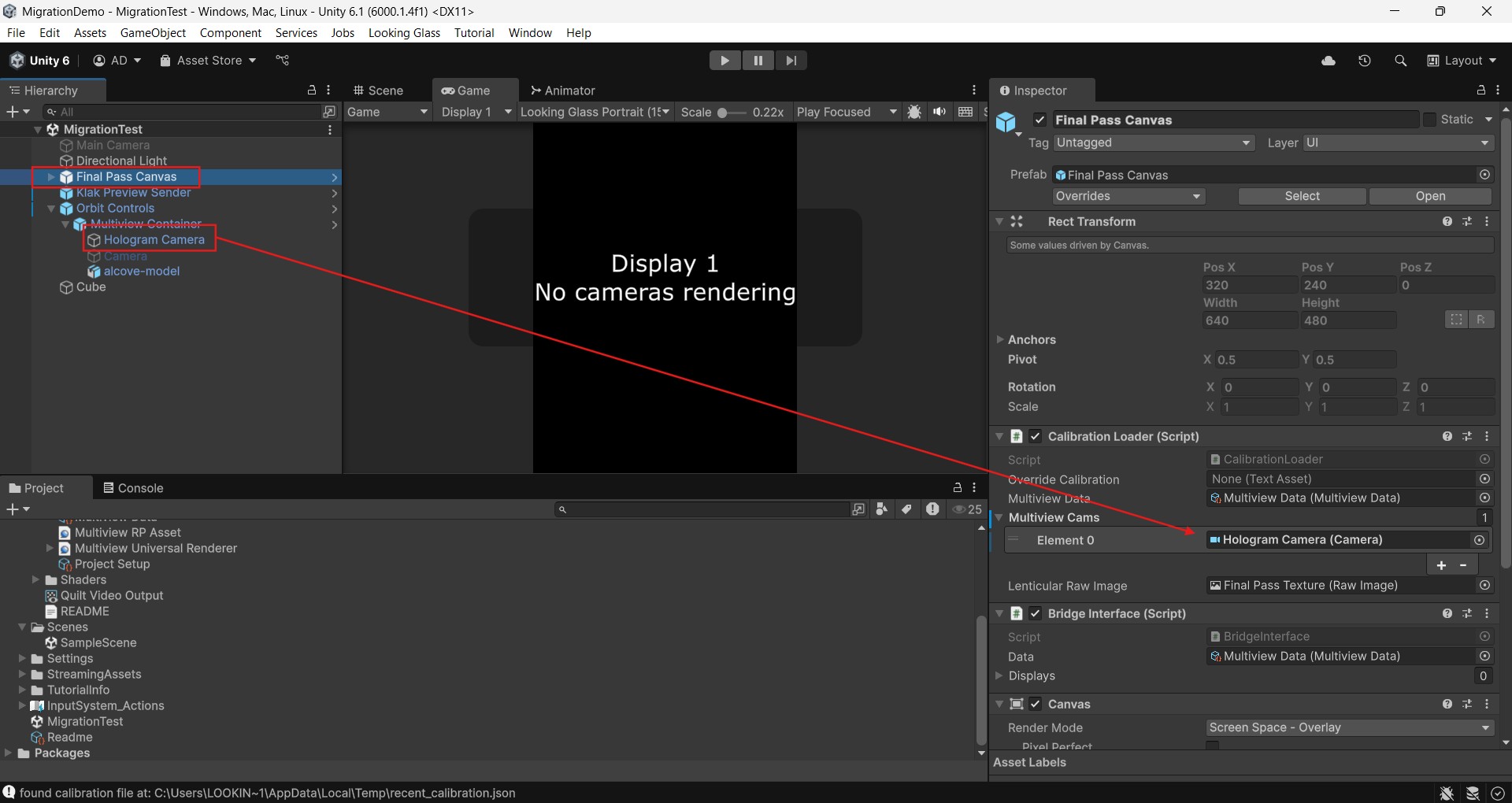Click the global search magnifier icon
1512x803 pixels.
tap(1400, 61)
